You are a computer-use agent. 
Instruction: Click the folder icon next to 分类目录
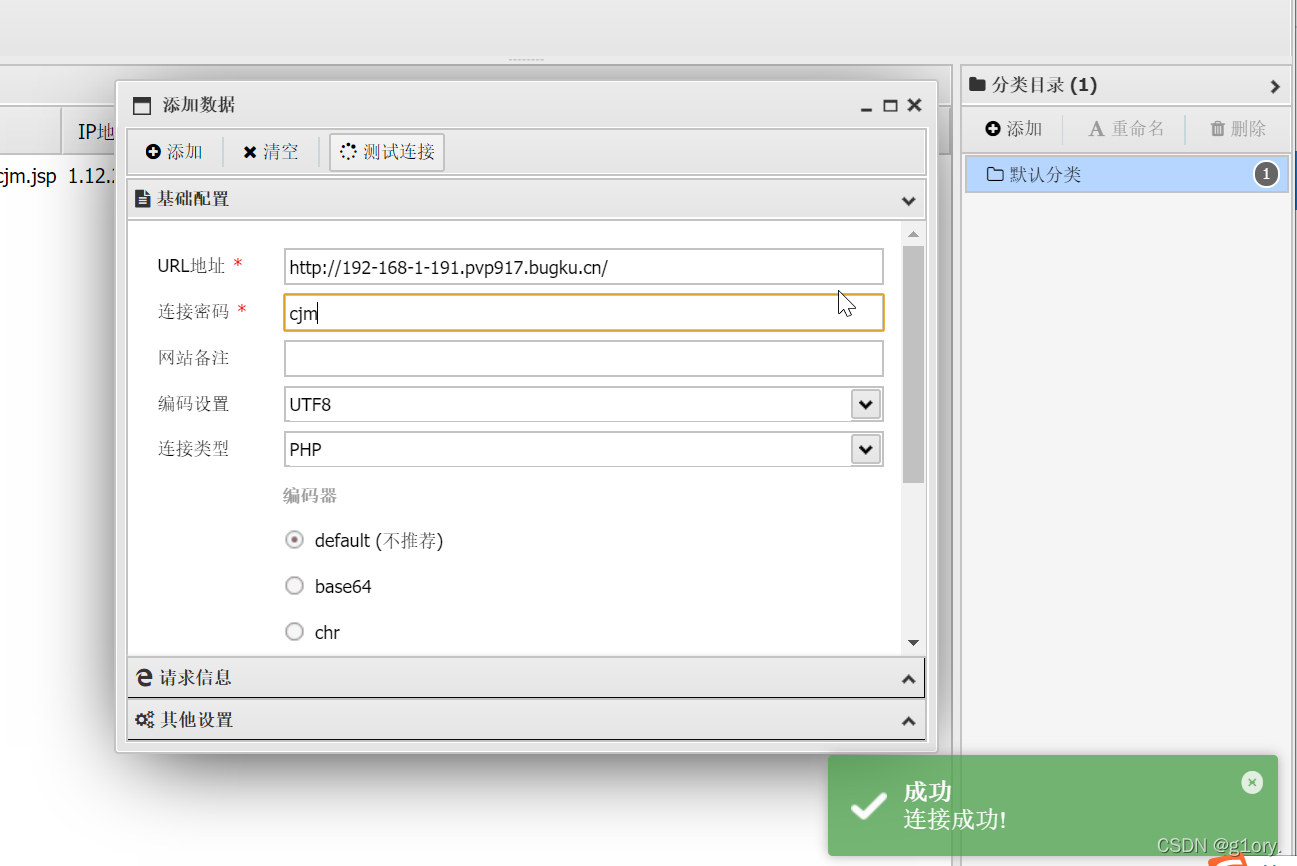(977, 85)
